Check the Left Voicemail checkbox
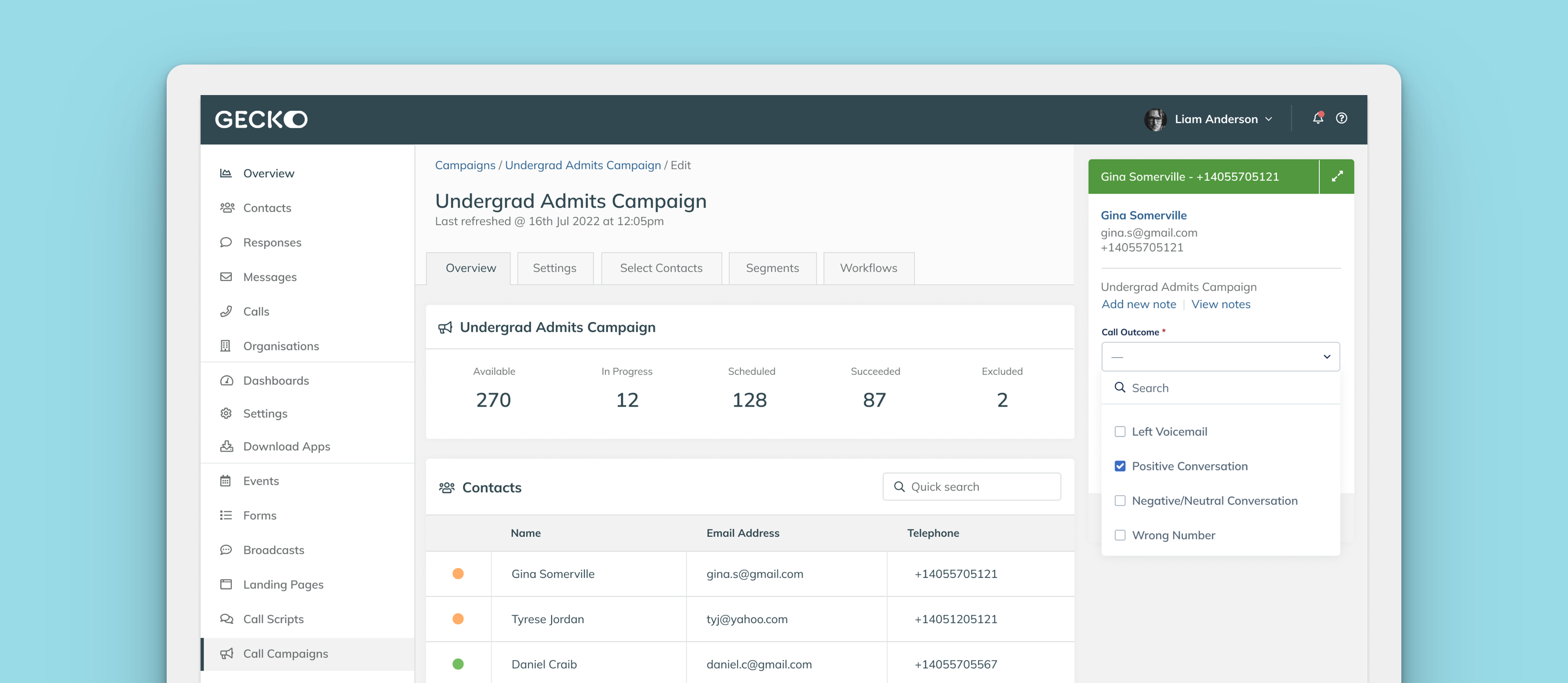Viewport: 1568px width, 683px height. (1120, 432)
